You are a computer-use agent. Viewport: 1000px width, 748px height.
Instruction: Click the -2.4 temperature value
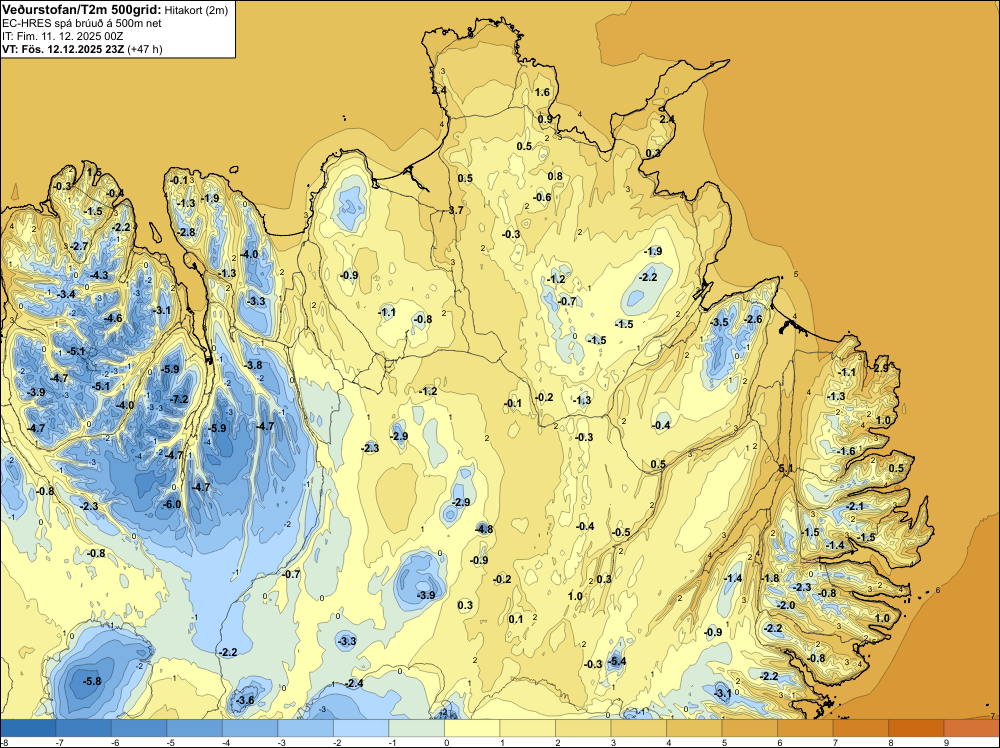(x=353, y=684)
